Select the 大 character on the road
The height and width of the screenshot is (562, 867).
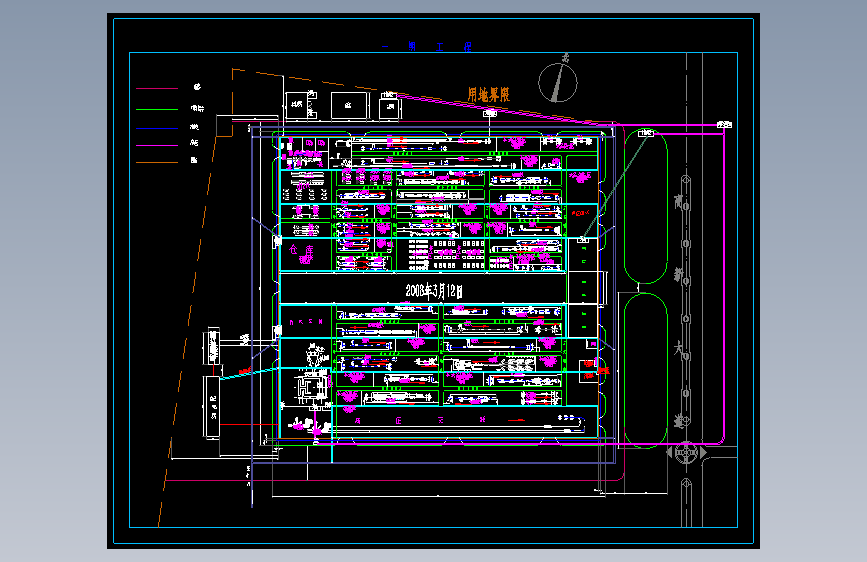point(678,348)
